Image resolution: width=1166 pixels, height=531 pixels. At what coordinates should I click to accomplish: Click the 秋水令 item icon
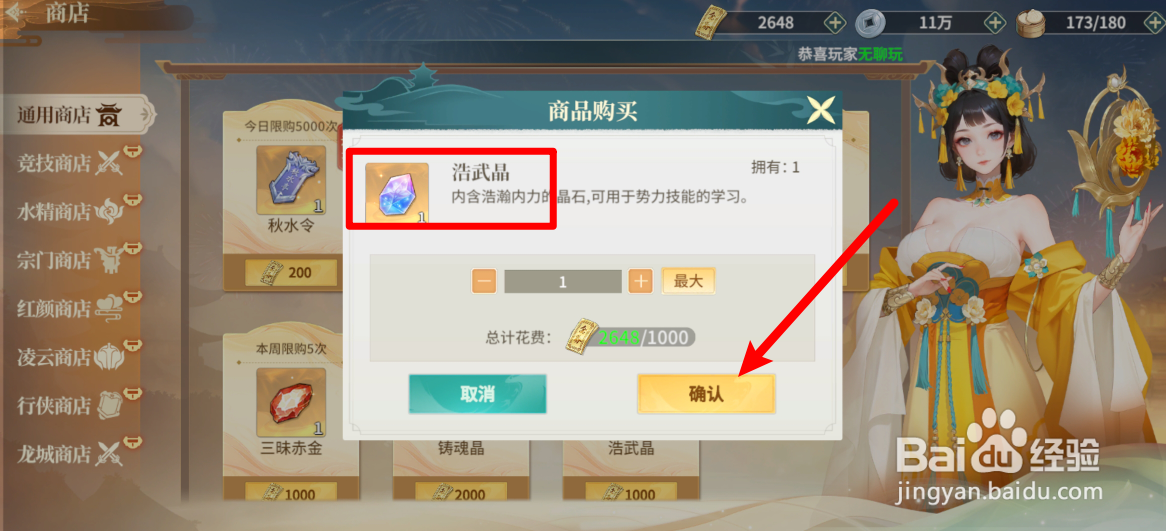pos(292,180)
